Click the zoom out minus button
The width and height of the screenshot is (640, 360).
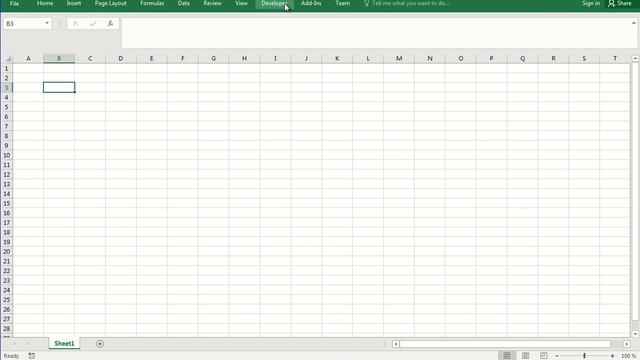point(557,356)
